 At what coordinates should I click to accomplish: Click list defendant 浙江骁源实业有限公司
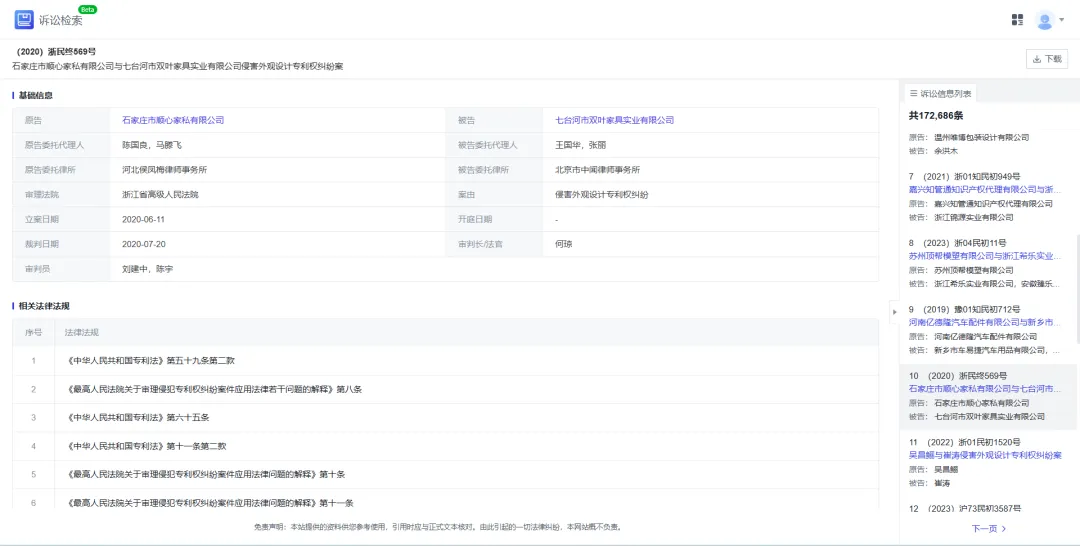point(973,217)
